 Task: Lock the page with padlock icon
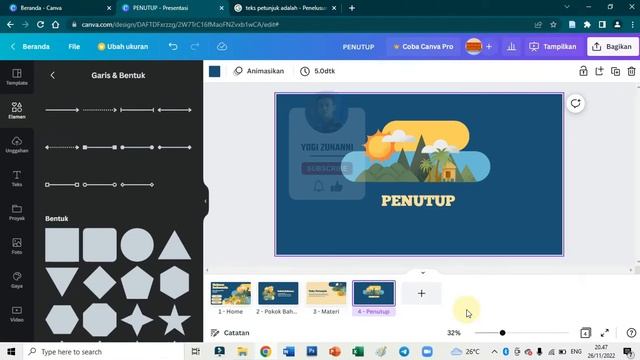pyautogui.click(x=583, y=71)
